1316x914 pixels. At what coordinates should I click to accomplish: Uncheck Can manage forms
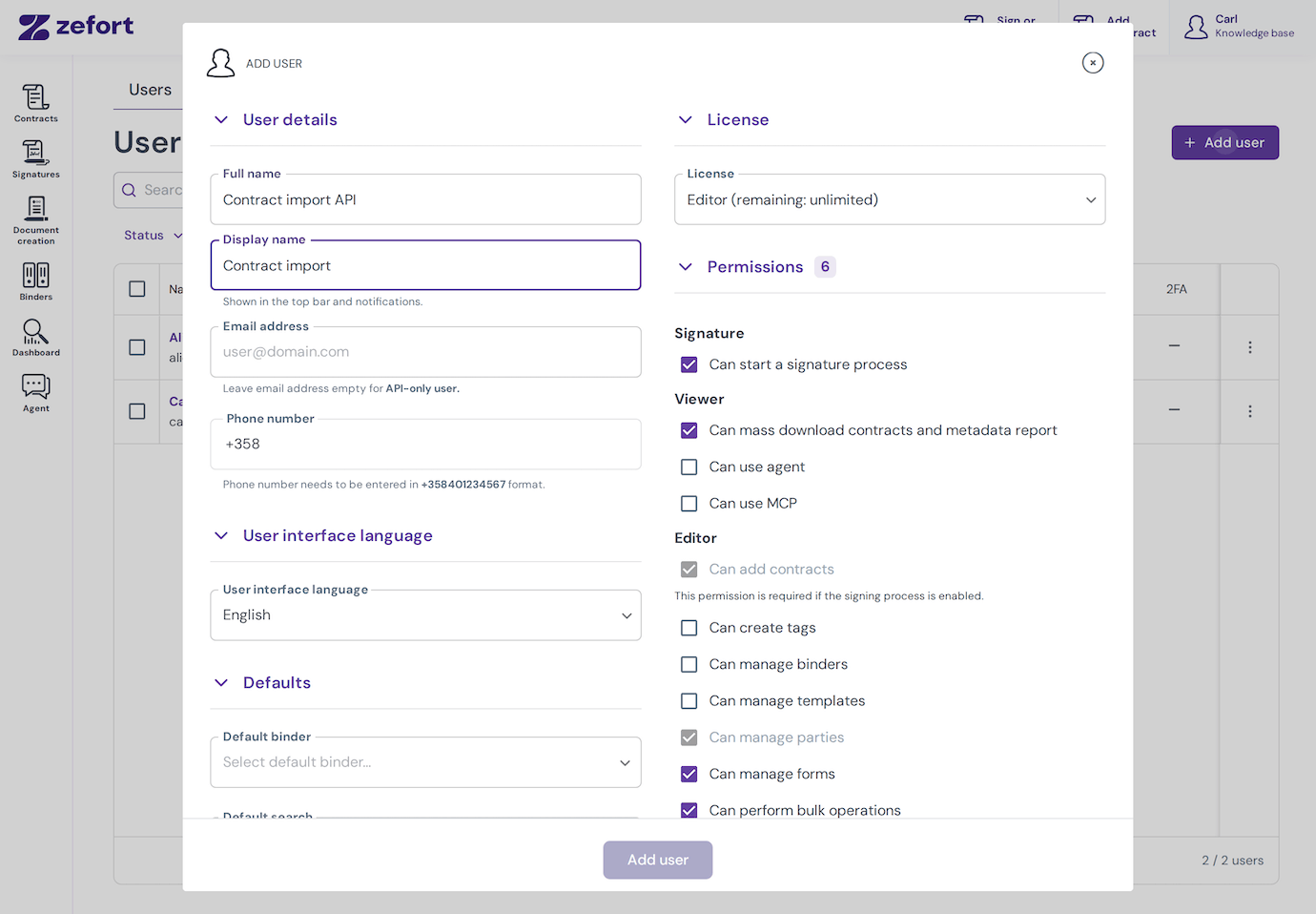point(689,774)
